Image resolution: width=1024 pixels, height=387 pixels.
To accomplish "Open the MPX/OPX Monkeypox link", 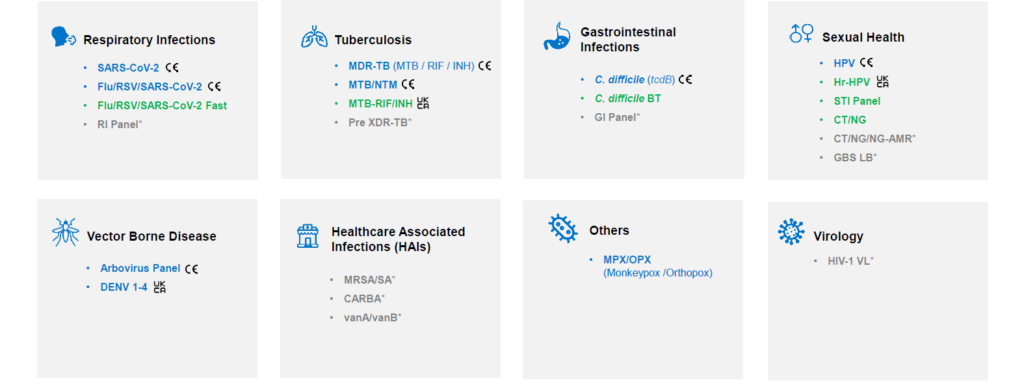I will tap(658, 266).
